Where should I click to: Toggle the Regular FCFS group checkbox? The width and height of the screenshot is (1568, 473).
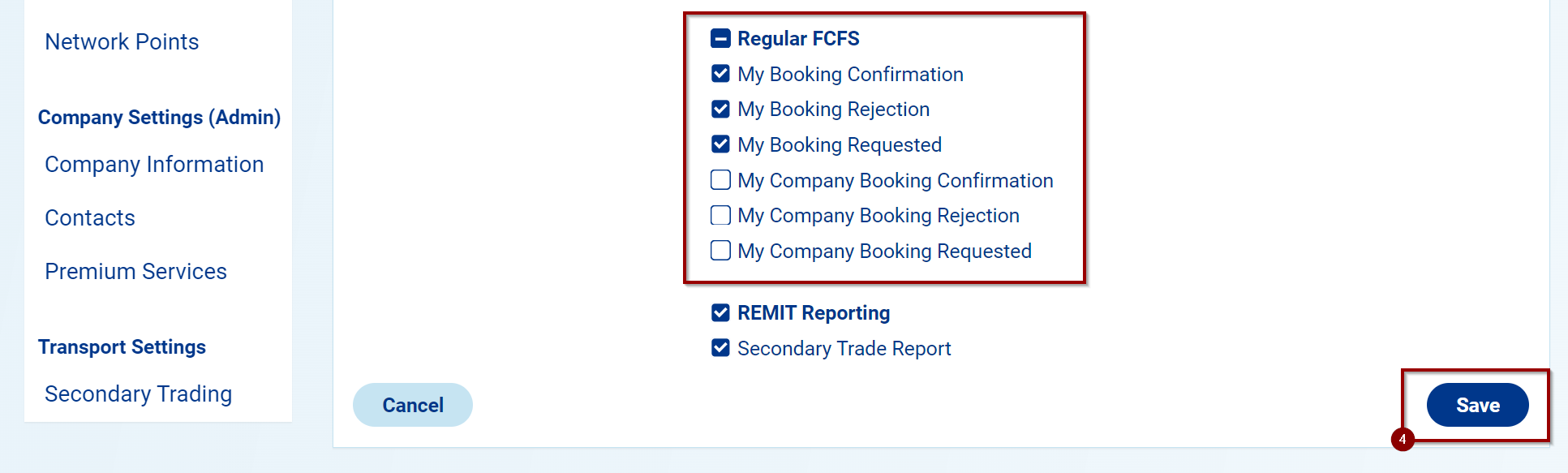(720, 39)
